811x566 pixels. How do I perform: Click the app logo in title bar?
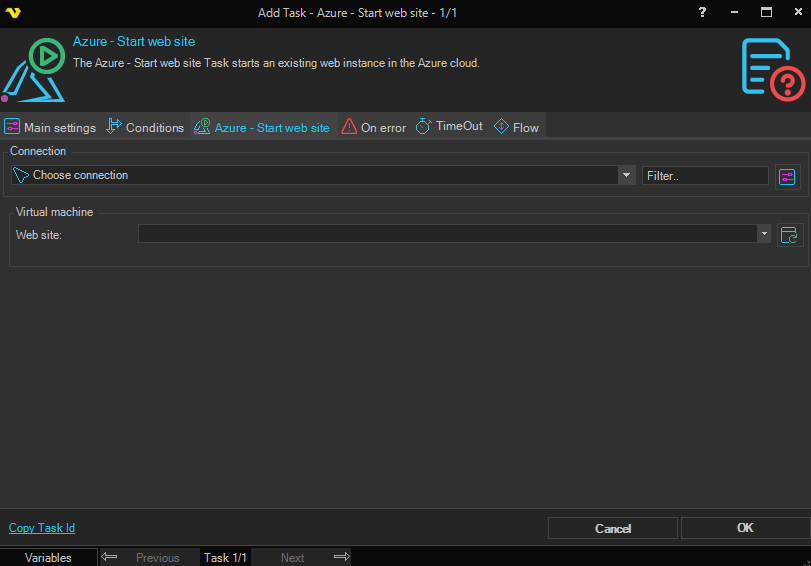click(x=14, y=13)
